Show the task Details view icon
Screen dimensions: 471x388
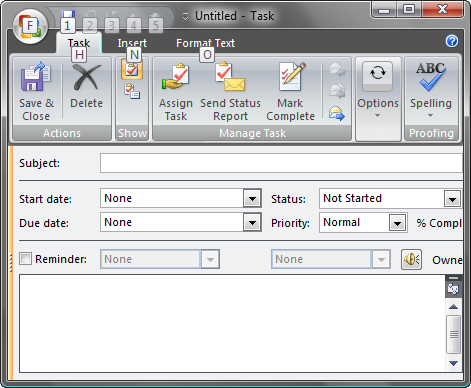coord(132,92)
